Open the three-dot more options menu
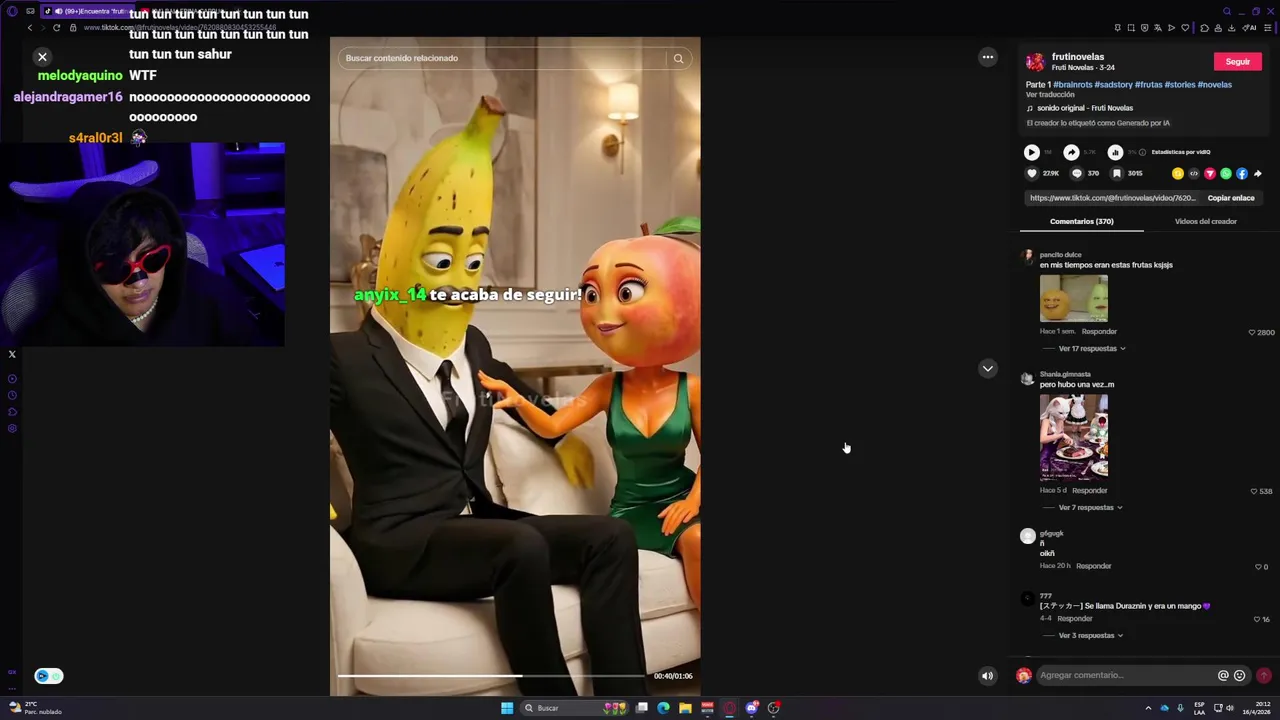 point(987,57)
